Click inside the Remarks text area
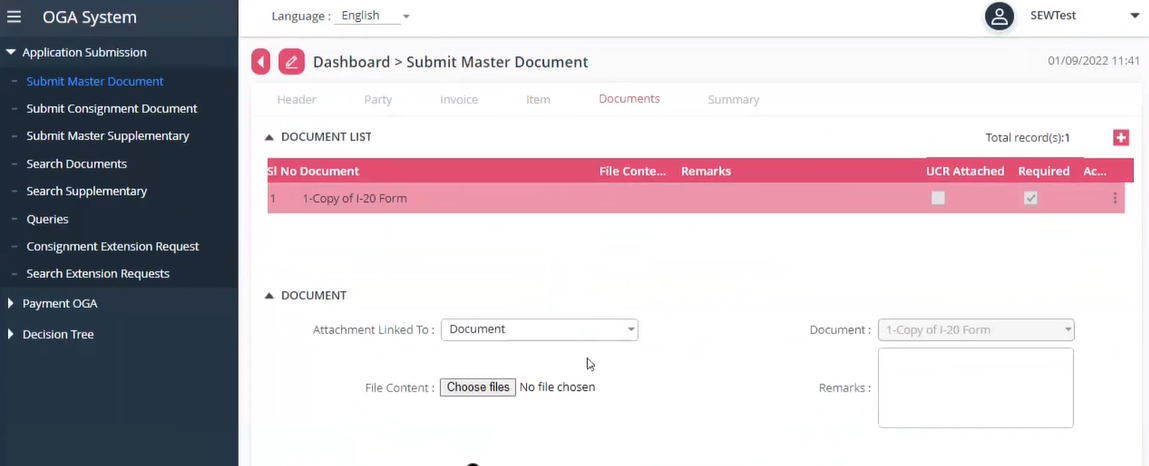This screenshot has width=1149, height=466. [975, 388]
